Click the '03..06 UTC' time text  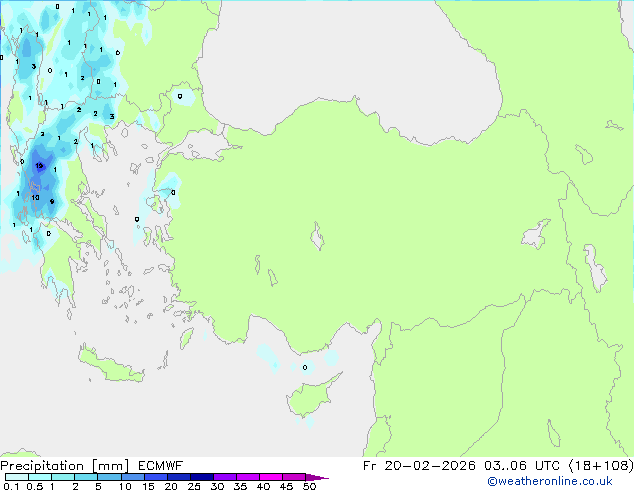tap(522, 466)
